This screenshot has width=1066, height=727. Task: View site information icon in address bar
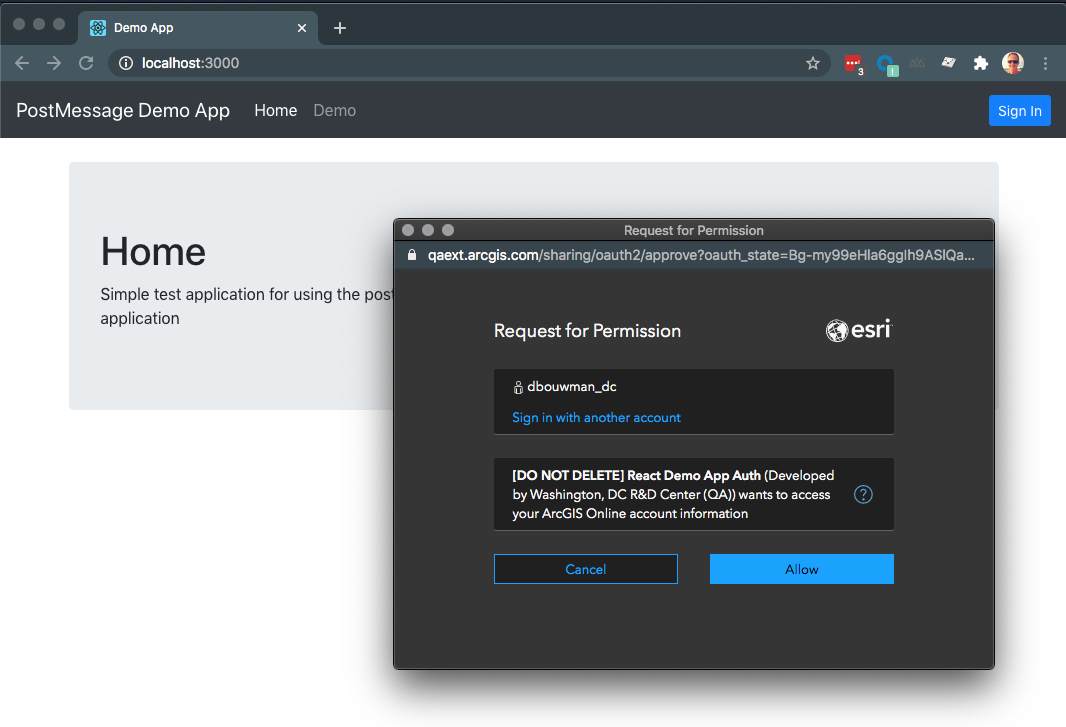pos(126,63)
